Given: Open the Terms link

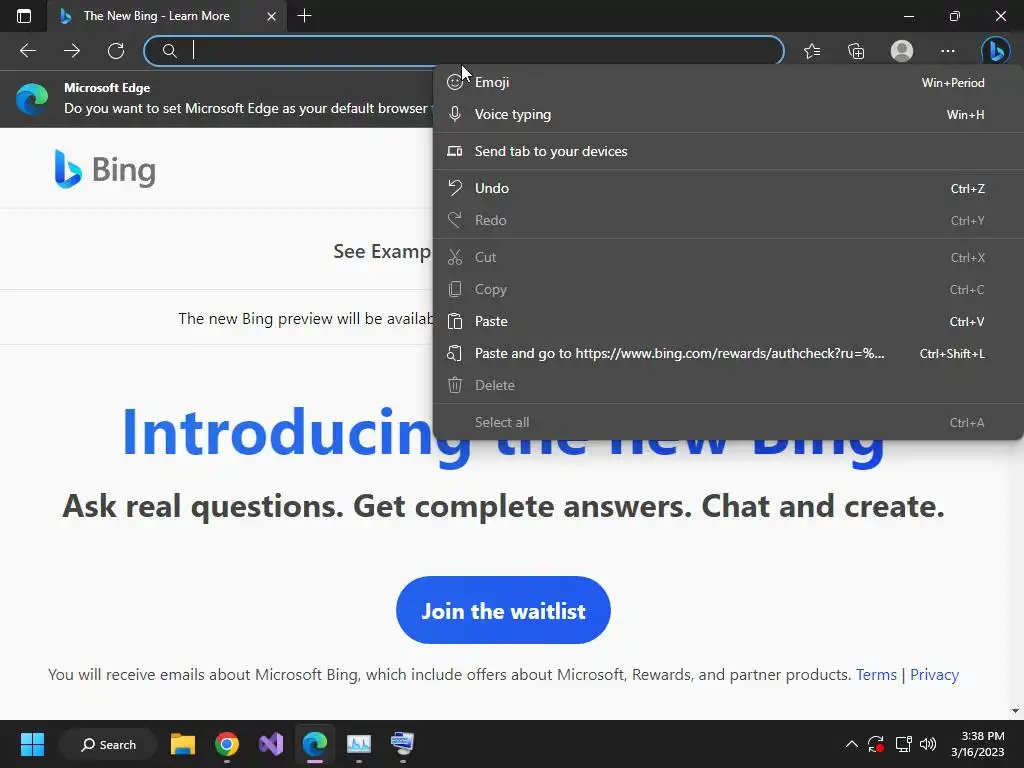Looking at the screenshot, I should [876, 675].
